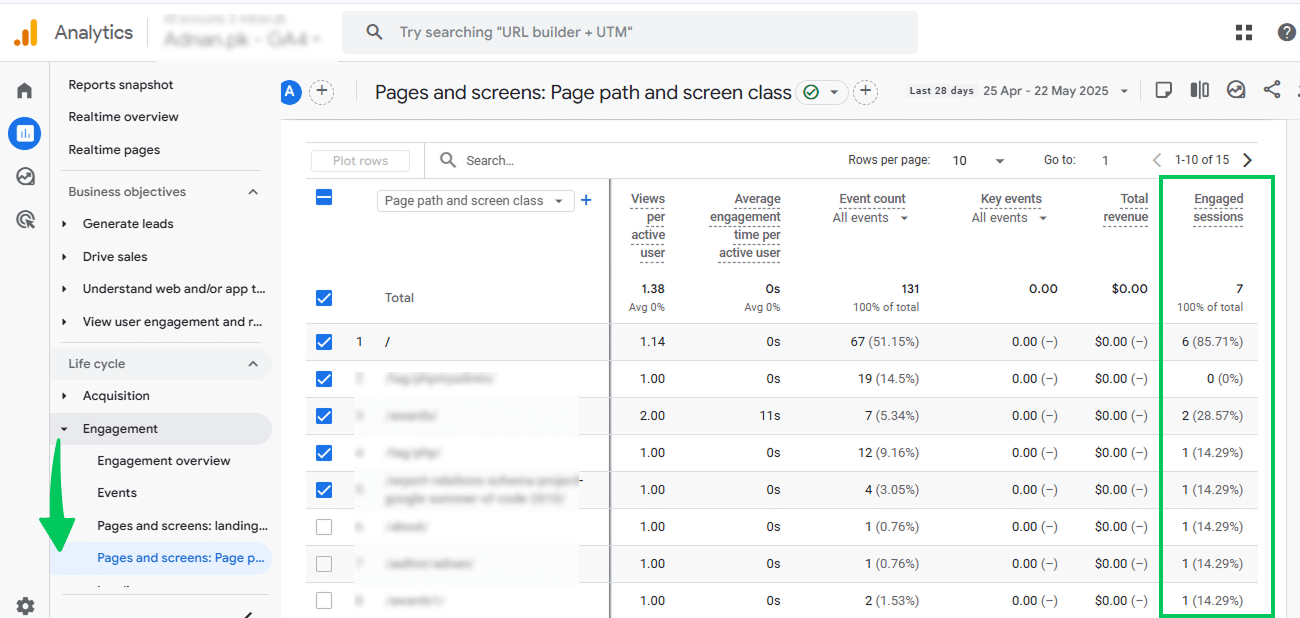The image size is (1300, 618).
Task: Open Pages and screens: landing report
Action: [x=183, y=526]
